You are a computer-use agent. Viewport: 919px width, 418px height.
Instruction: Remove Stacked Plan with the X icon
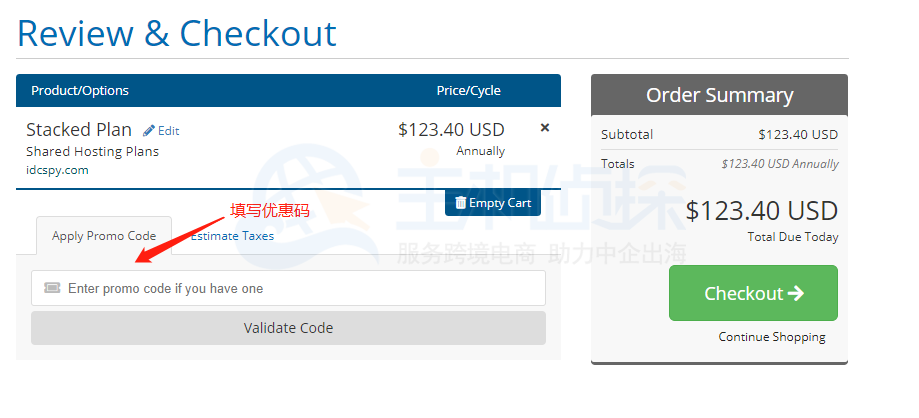pos(545,128)
